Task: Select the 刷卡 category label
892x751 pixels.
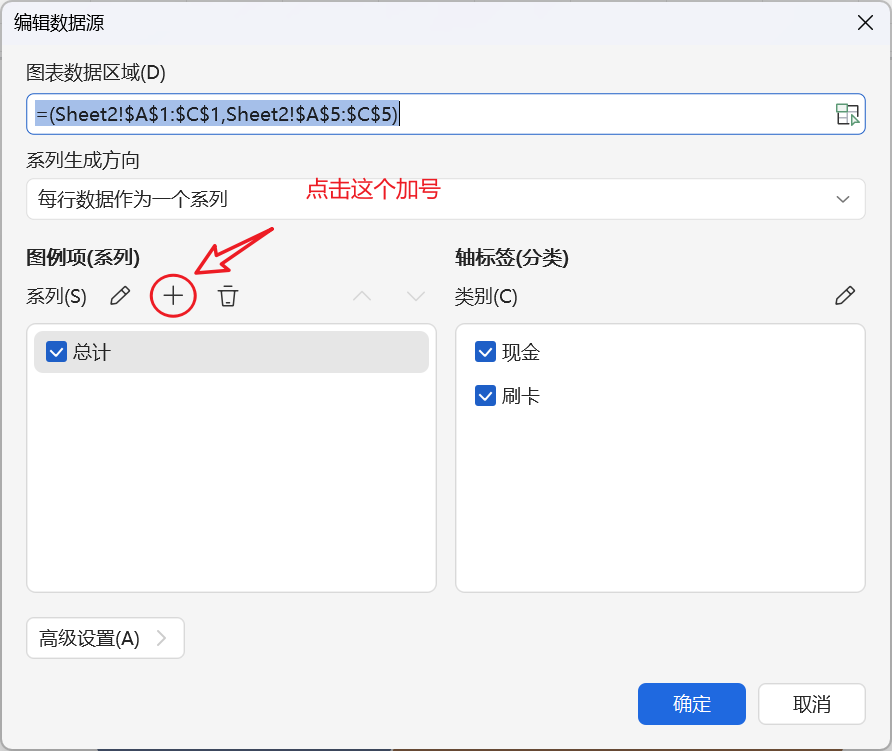Action: (521, 396)
